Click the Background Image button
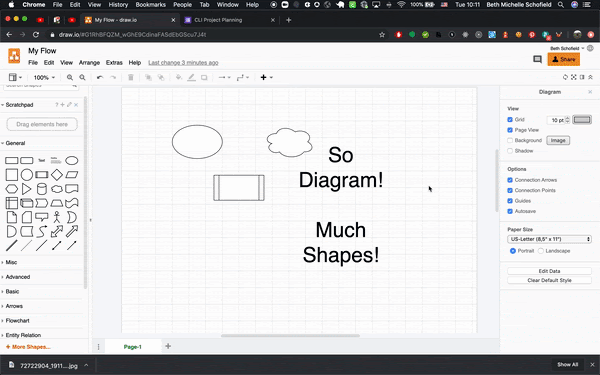This screenshot has height=375, width=600. pyautogui.click(x=558, y=140)
